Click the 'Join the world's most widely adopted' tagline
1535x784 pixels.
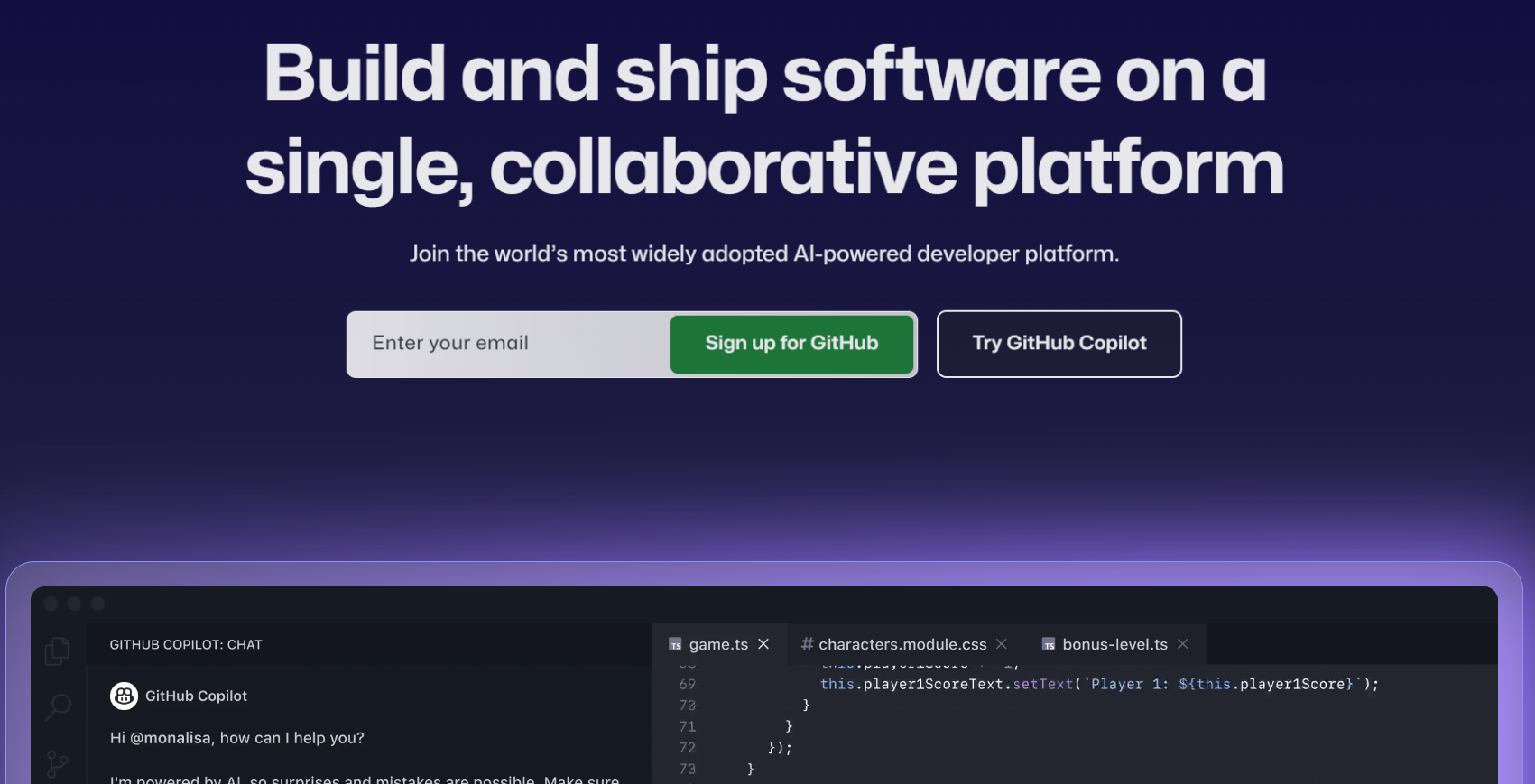[x=764, y=254]
